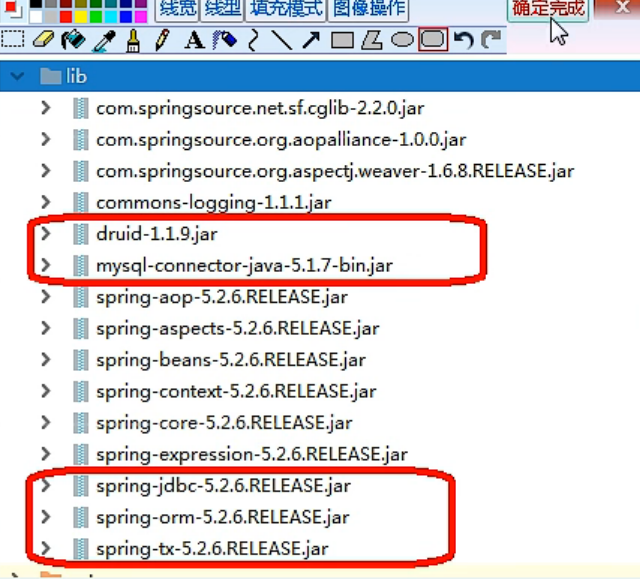The height and width of the screenshot is (579, 640).
Task: Select the Pencil tool
Action: point(162,40)
